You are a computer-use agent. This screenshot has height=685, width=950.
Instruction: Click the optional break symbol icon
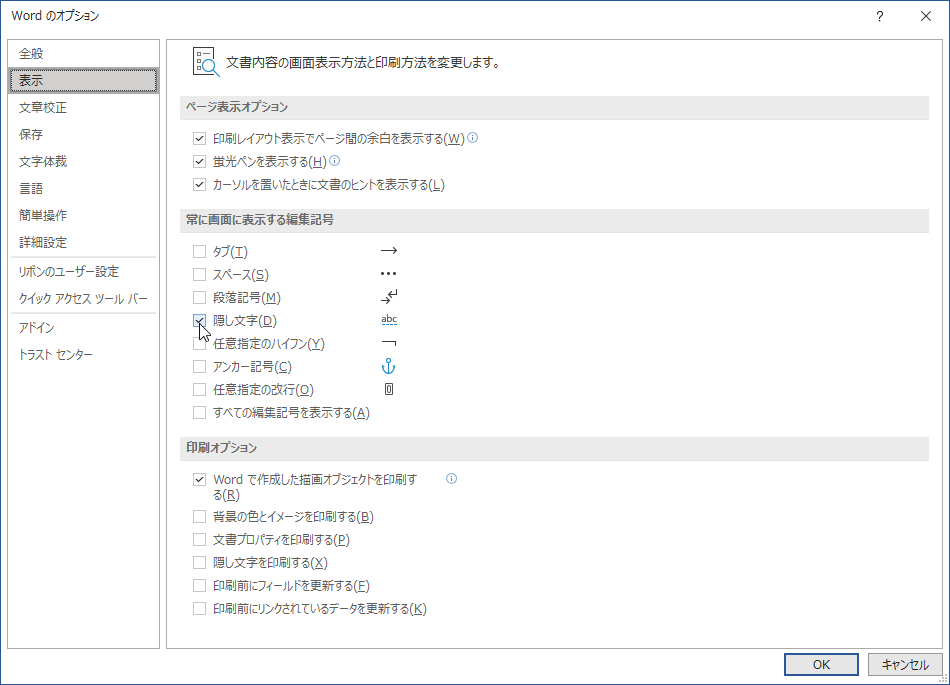click(389, 389)
